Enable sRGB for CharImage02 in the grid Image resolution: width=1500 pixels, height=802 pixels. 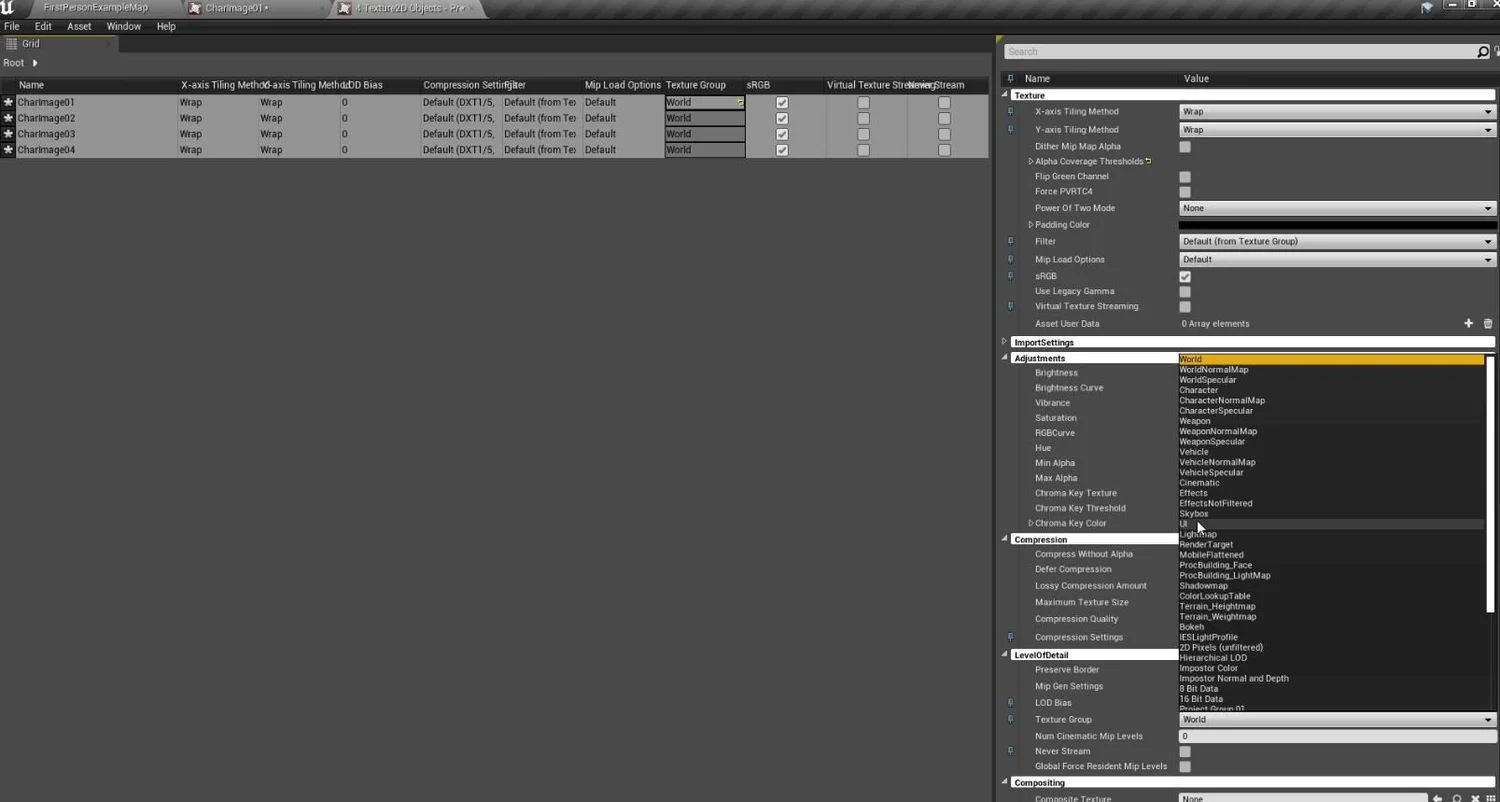point(781,118)
